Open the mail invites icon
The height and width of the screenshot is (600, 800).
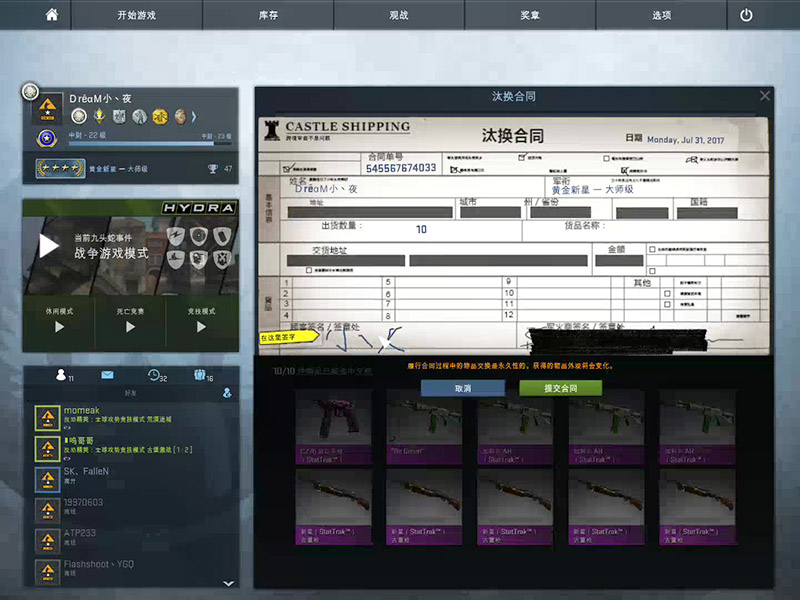107,375
